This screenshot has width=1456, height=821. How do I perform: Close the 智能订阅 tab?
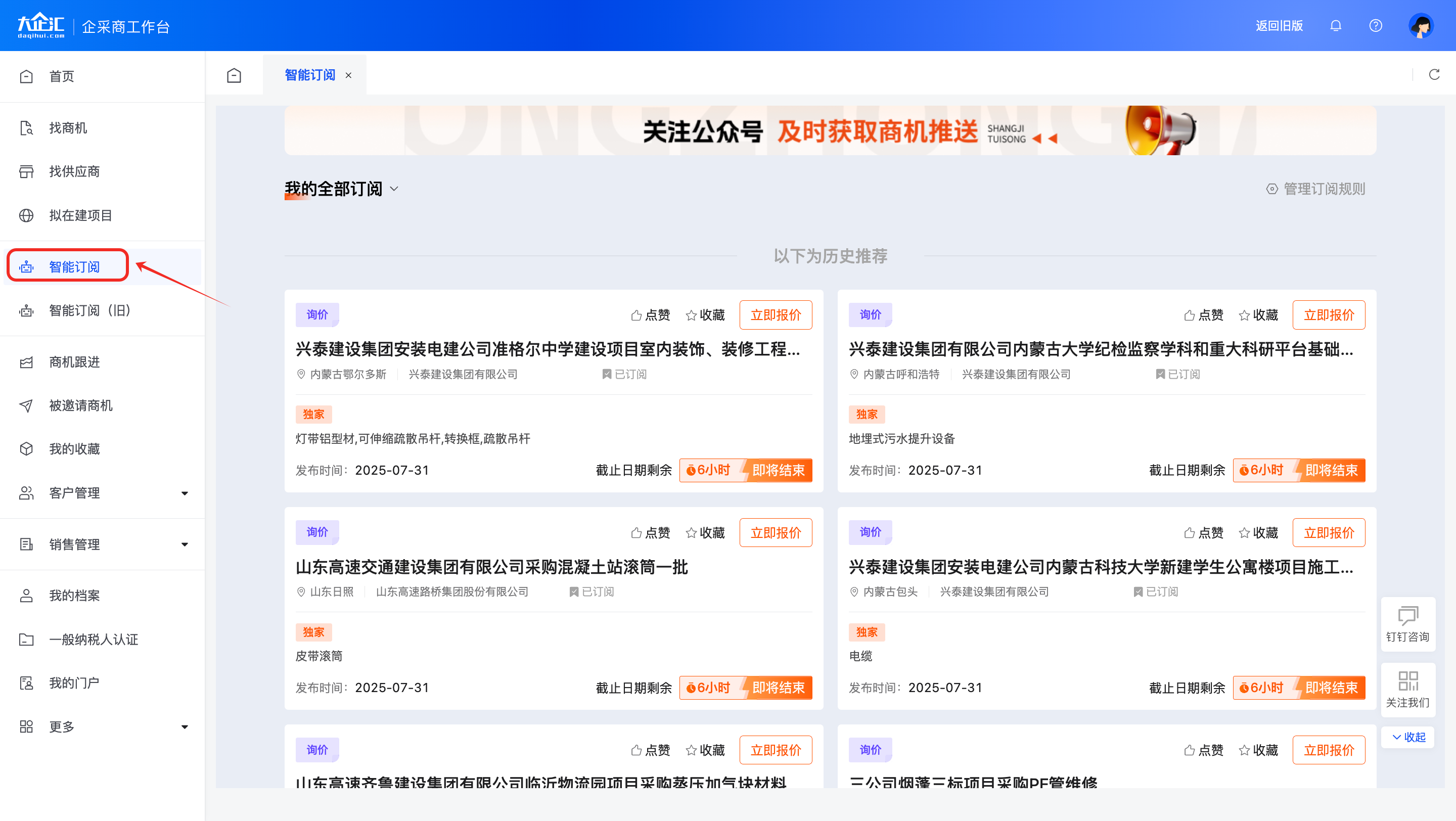[349, 75]
